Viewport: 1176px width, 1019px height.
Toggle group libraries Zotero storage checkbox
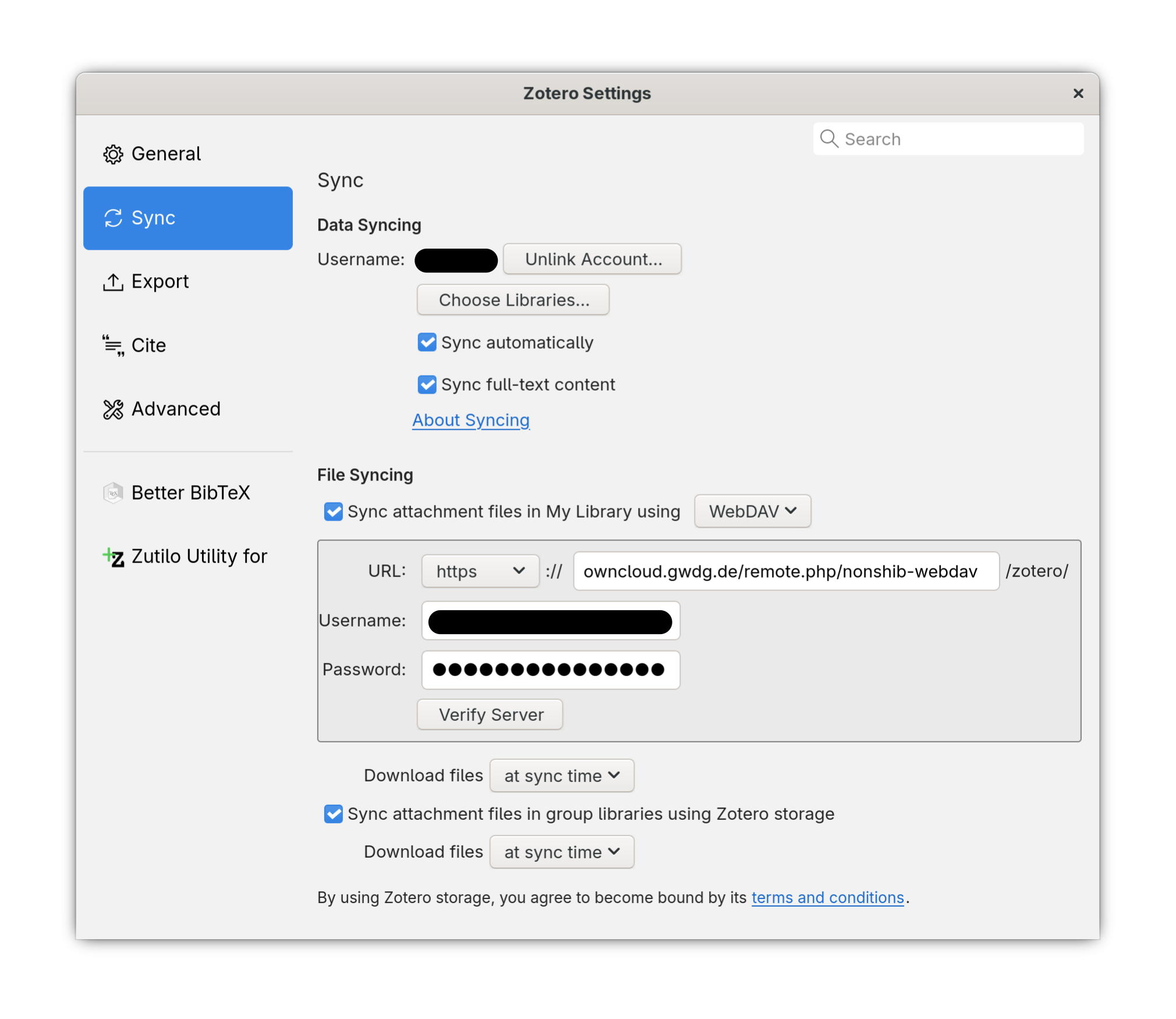point(334,814)
